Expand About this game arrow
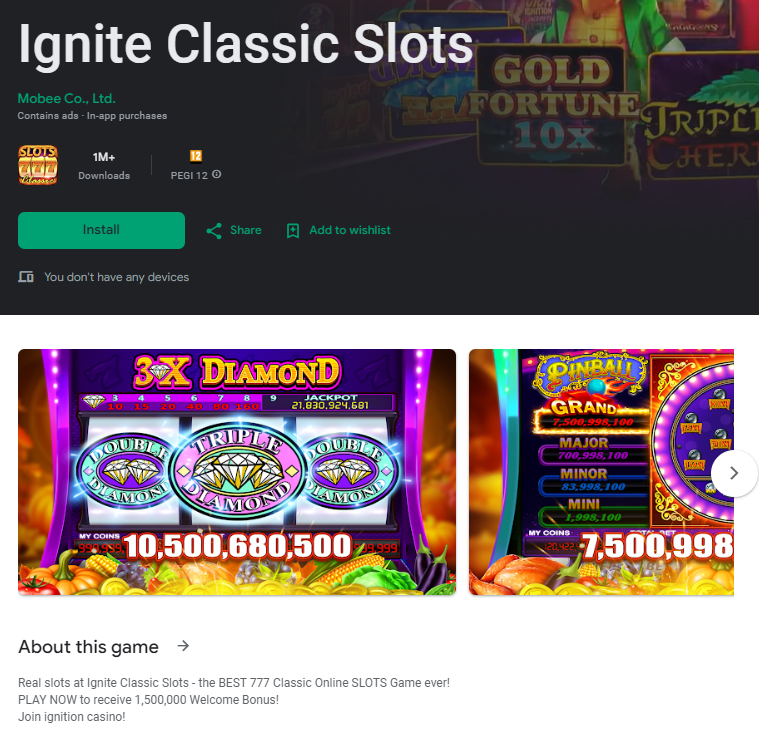This screenshot has height=729, width=759. click(x=183, y=646)
